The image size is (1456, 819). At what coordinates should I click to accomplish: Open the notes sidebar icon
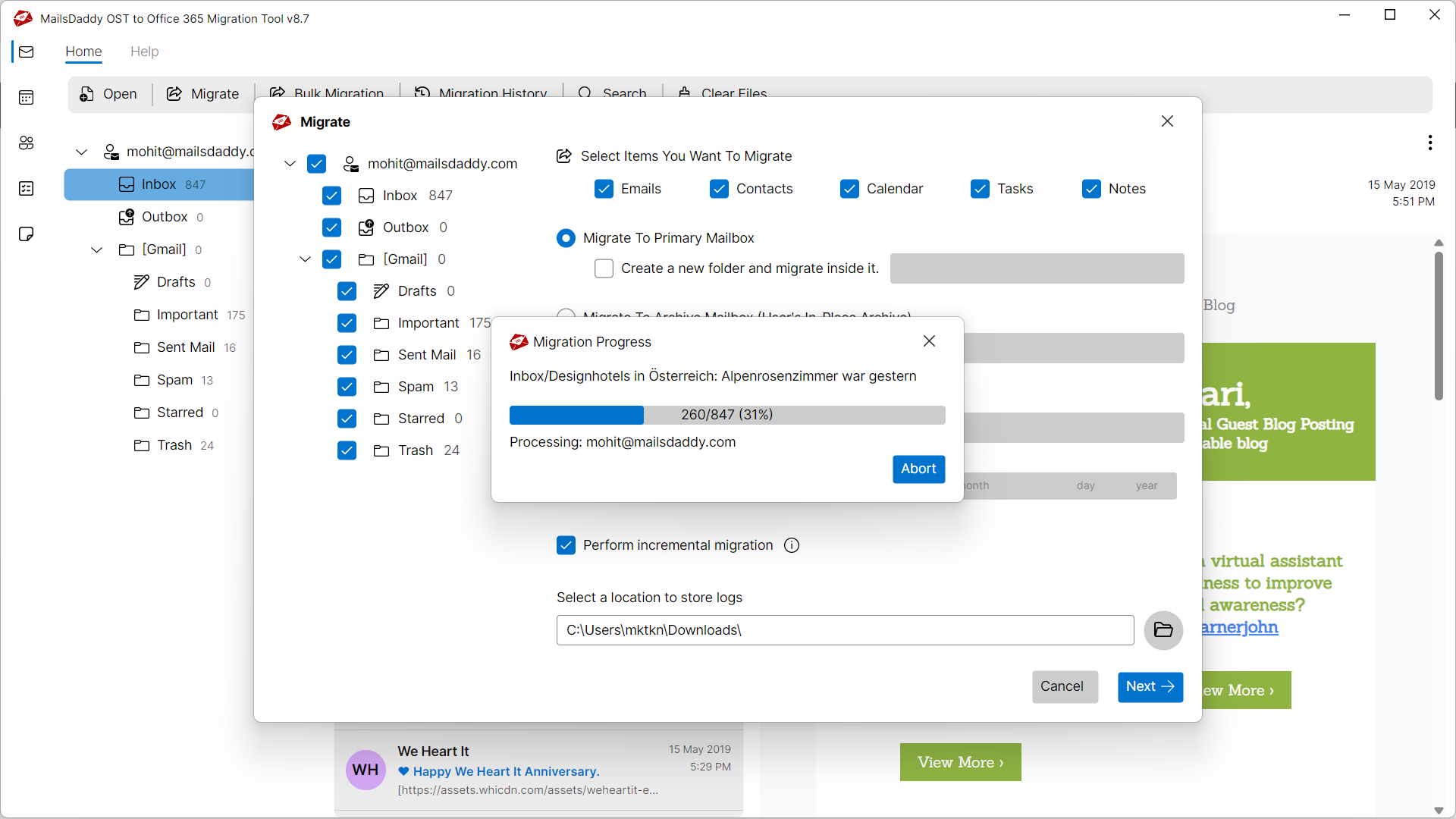pos(27,234)
